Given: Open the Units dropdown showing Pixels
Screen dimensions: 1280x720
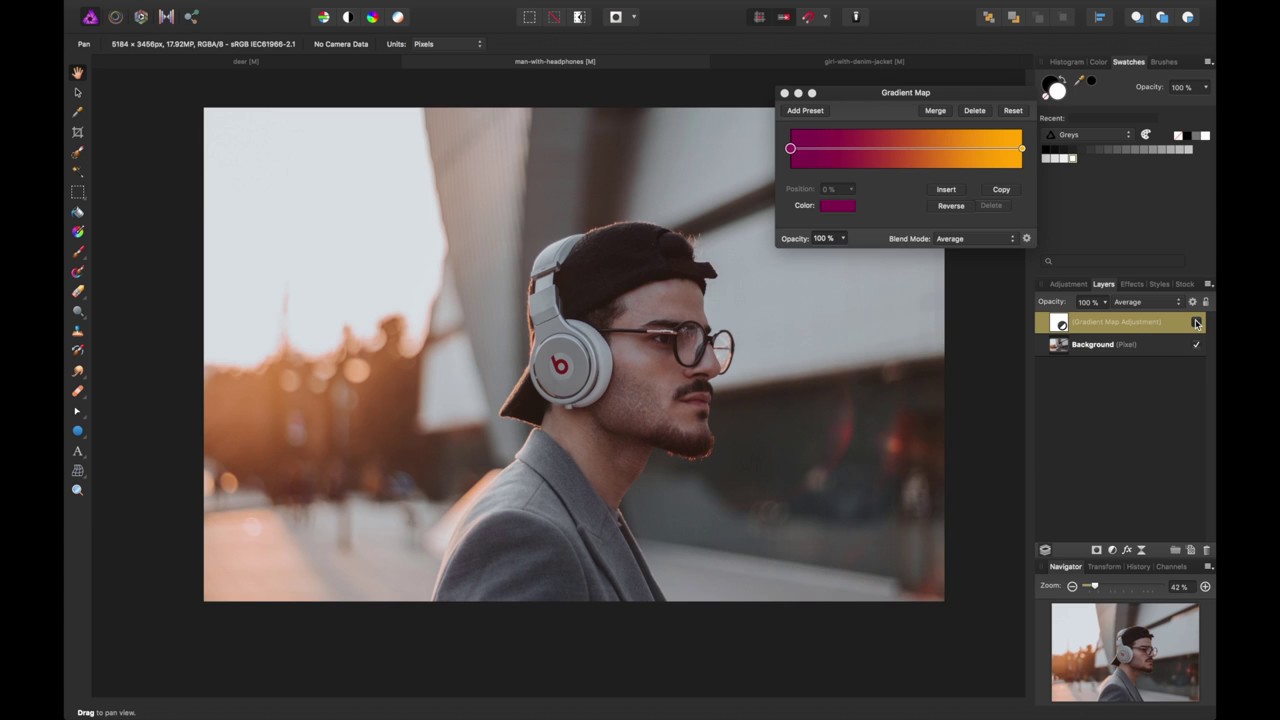Looking at the screenshot, I should (447, 44).
